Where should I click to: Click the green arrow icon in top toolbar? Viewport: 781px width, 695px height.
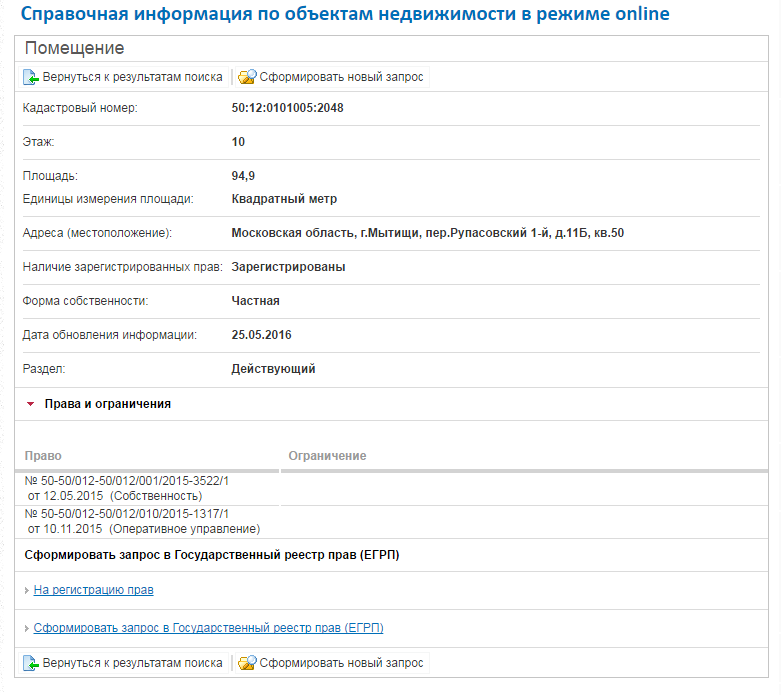pos(31,77)
